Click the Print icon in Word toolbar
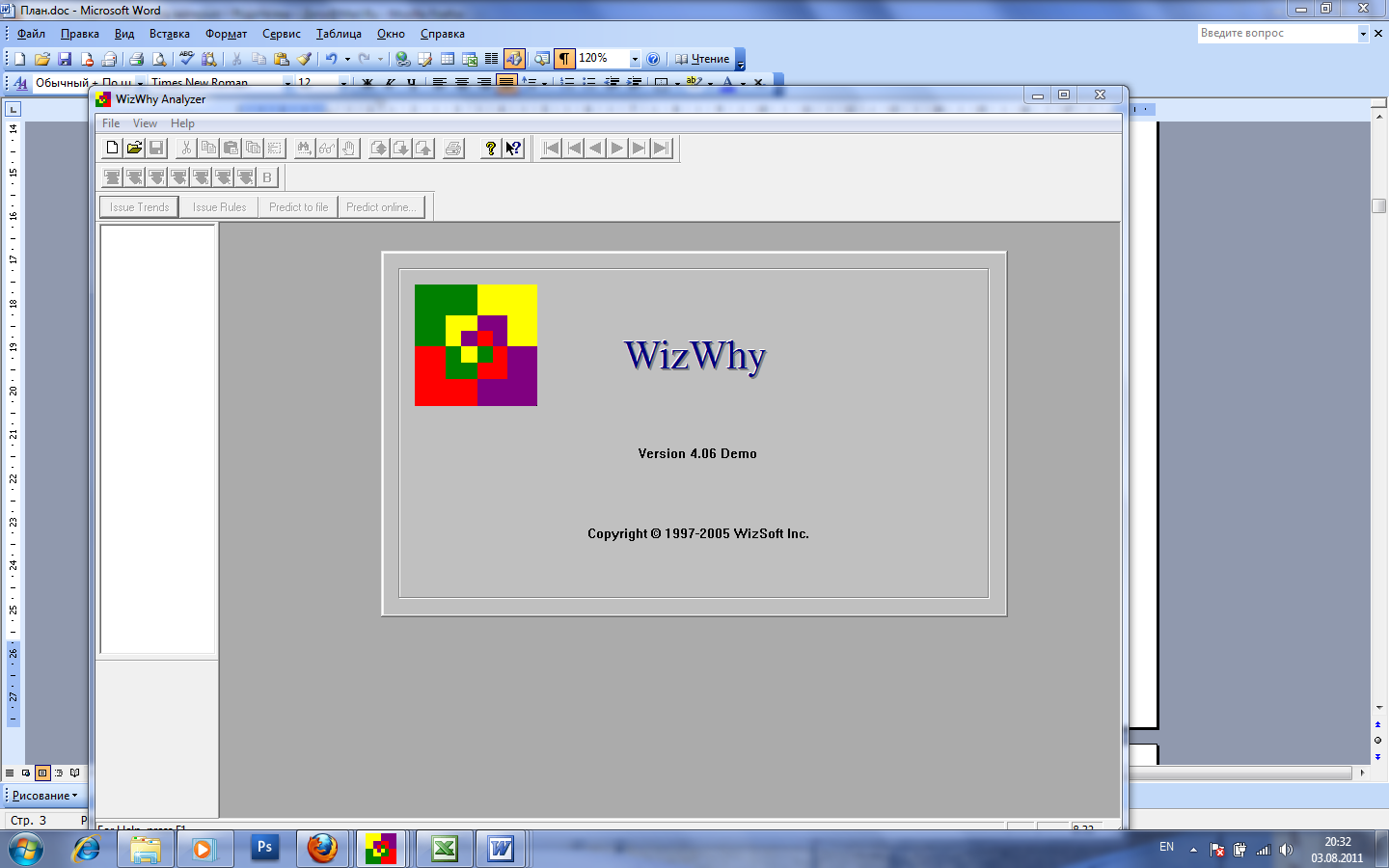The height and width of the screenshot is (868, 1389). [x=136, y=59]
